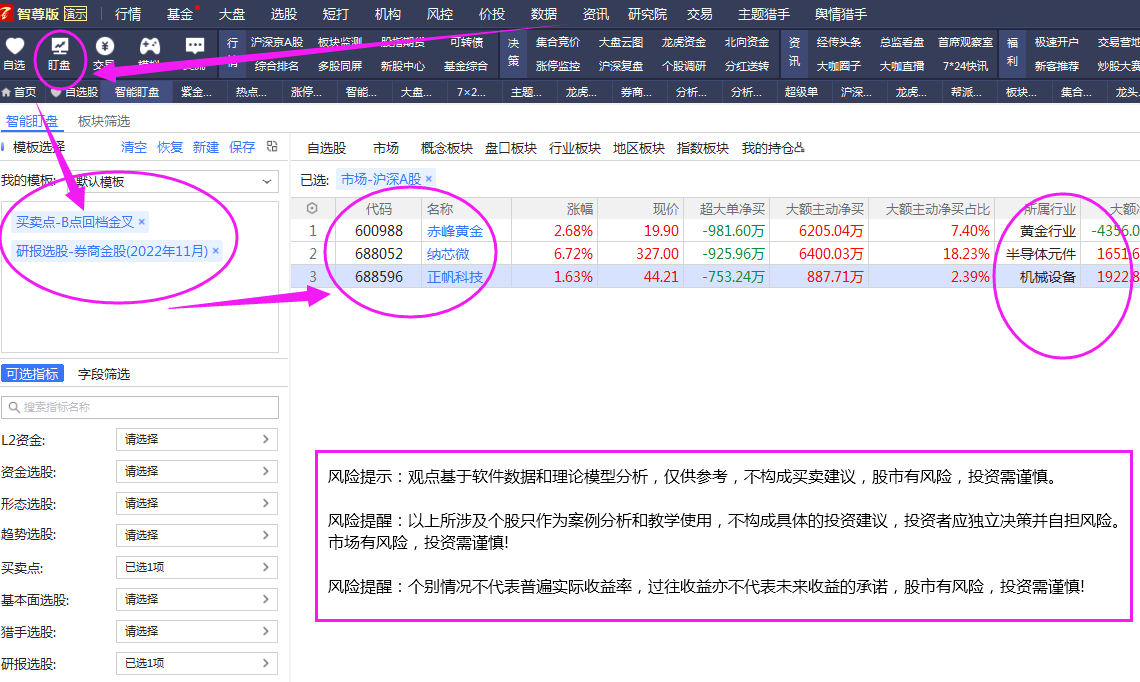Open 龙虎资金 in the toolbar
Screen dimensions: 1140x682
pyautogui.click(x=683, y=42)
